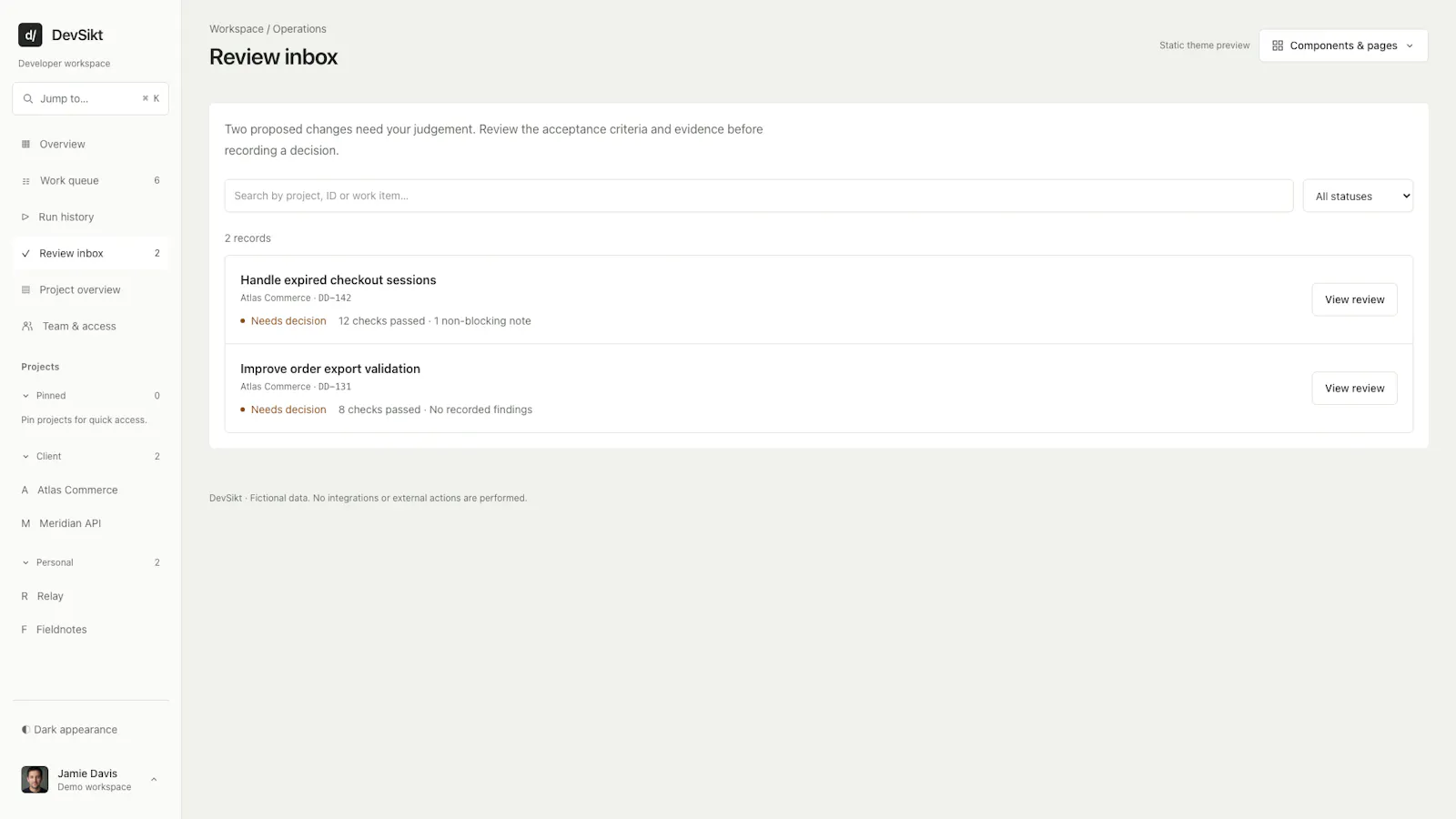This screenshot has height=819, width=1456.
Task: Open Overview in the sidebar
Action: 90,144
